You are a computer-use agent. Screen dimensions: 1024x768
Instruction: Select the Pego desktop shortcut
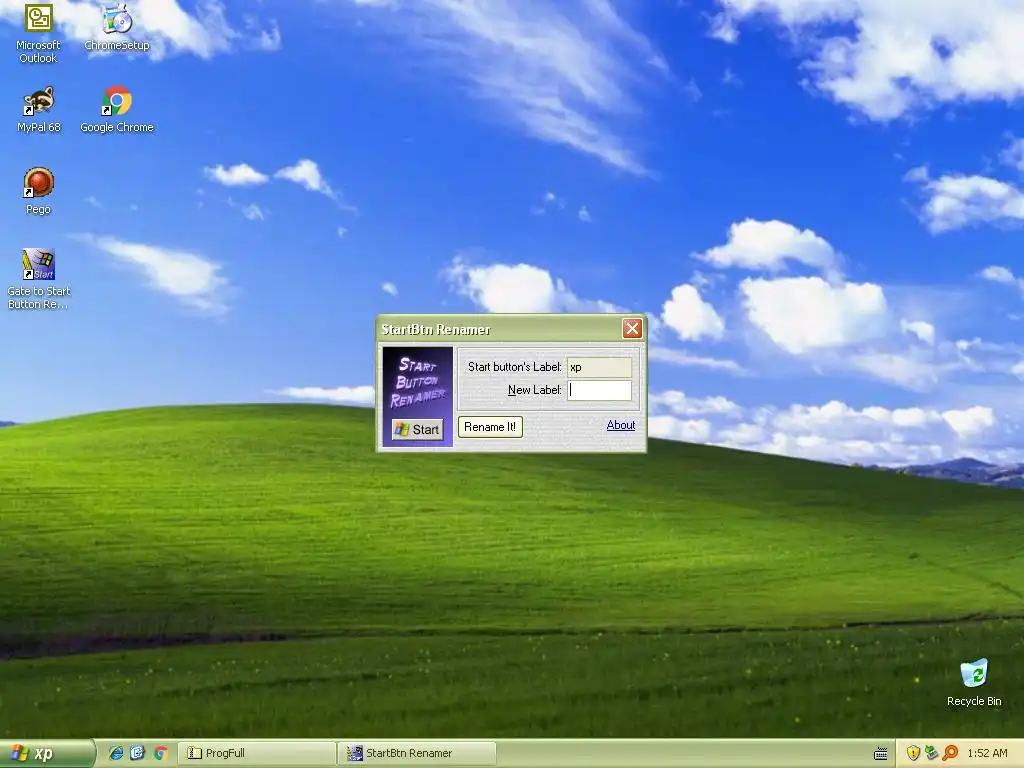point(38,191)
